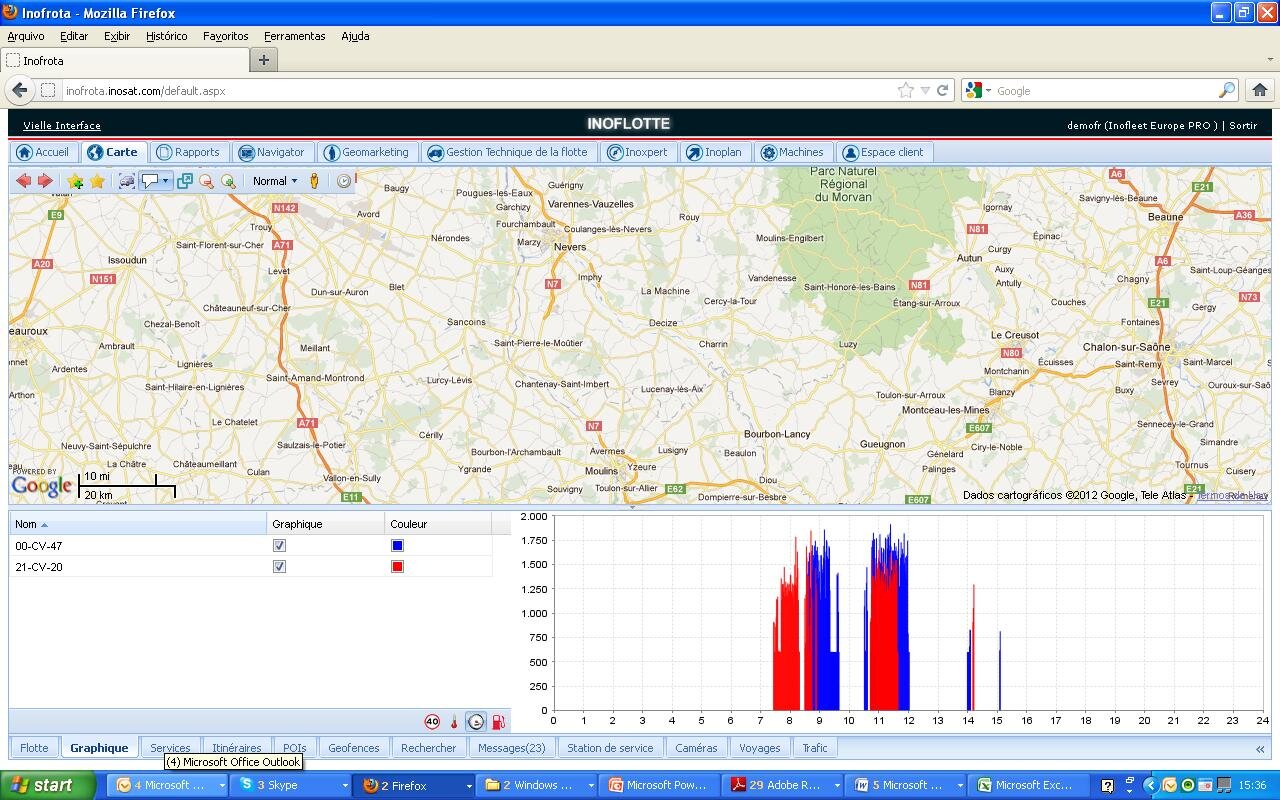The image size is (1280, 800).
Task: Open the Skype taskbar group
Action: [292, 785]
